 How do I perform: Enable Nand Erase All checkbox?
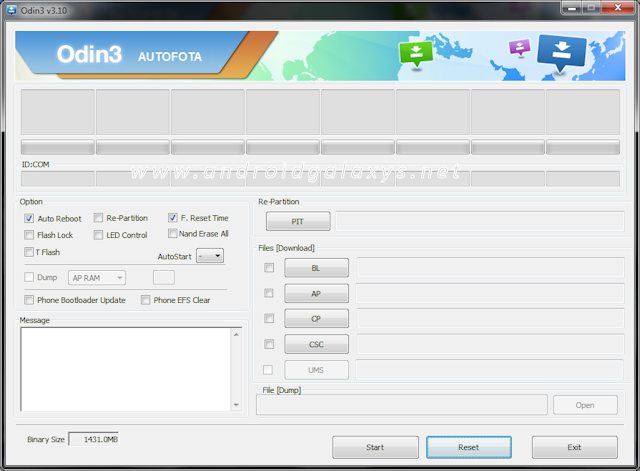pyautogui.click(x=173, y=234)
